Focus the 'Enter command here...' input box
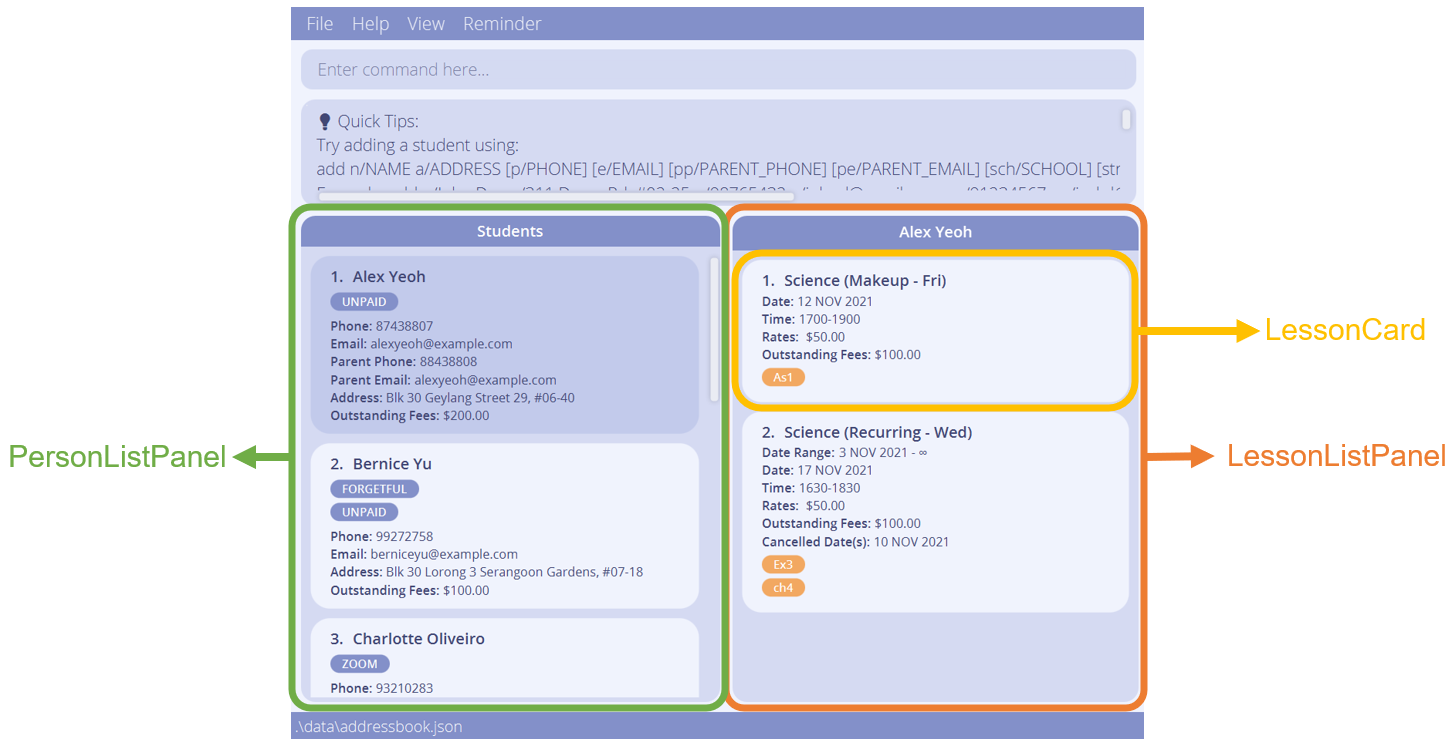Image resolution: width=1448 pixels, height=739 pixels. [718, 70]
